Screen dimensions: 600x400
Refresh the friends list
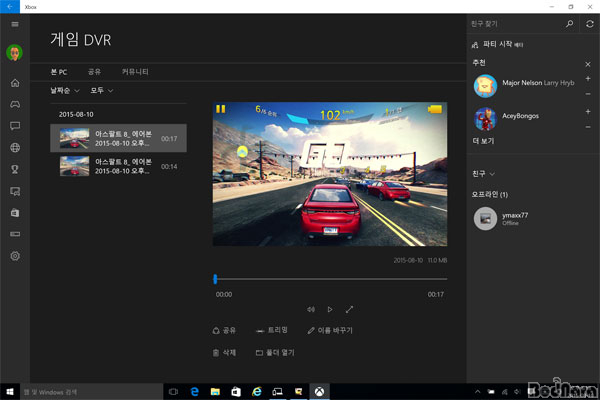click(590, 24)
